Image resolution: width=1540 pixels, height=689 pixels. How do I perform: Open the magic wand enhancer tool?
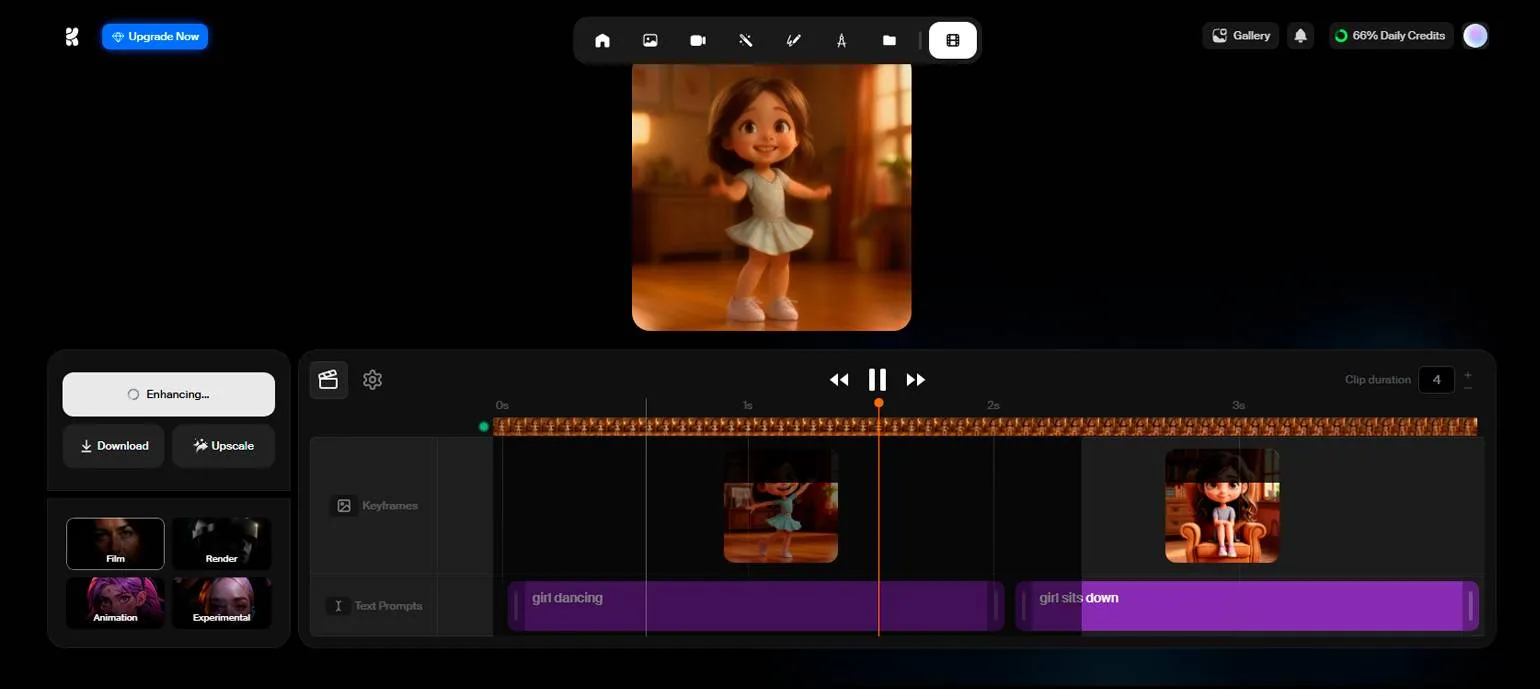(x=745, y=40)
